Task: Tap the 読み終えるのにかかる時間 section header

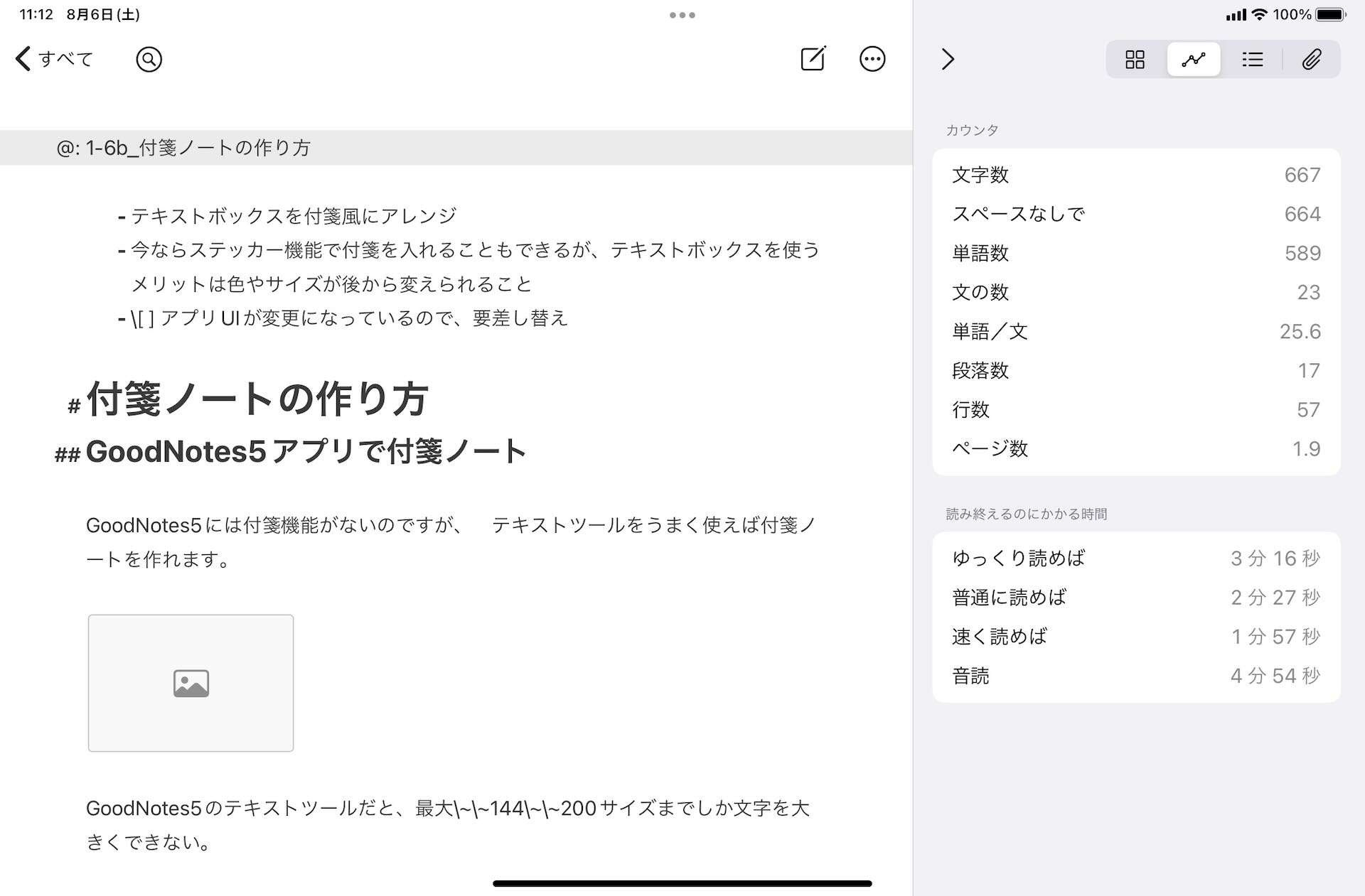Action: [1026, 514]
